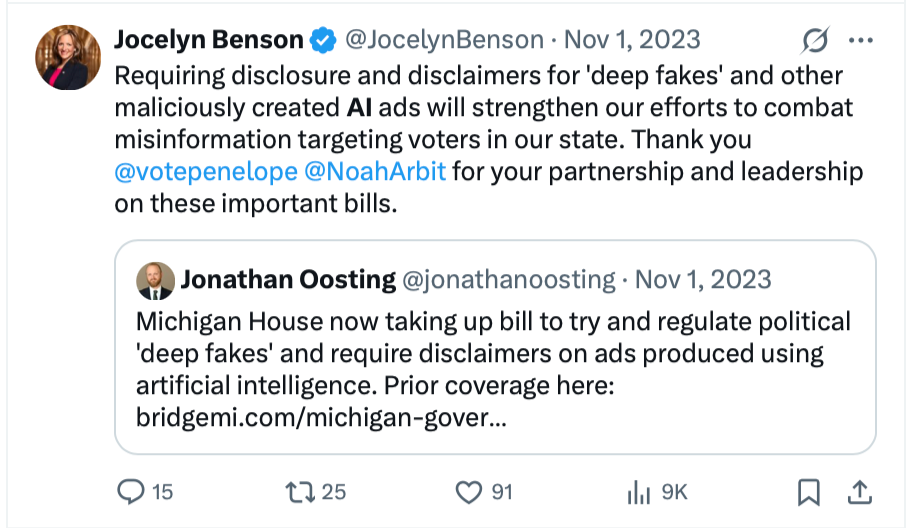The width and height of the screenshot is (906, 528).
Task: Open the tweet's Nov 1, 2023 timestamp
Action: tap(632, 41)
